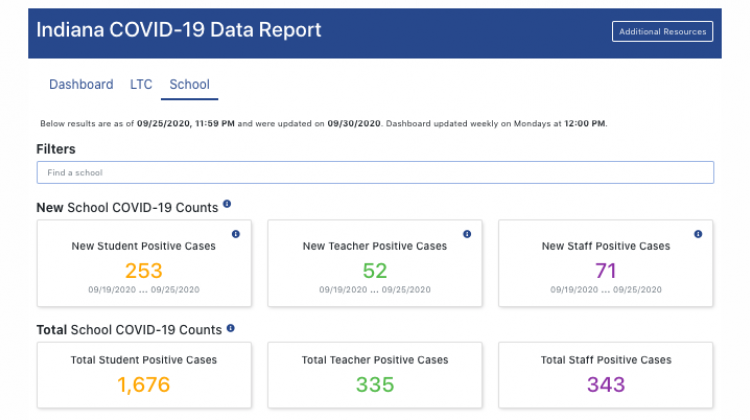750x420 pixels.
Task: Click the 52 new teacher cases value
Action: [x=375, y=271]
